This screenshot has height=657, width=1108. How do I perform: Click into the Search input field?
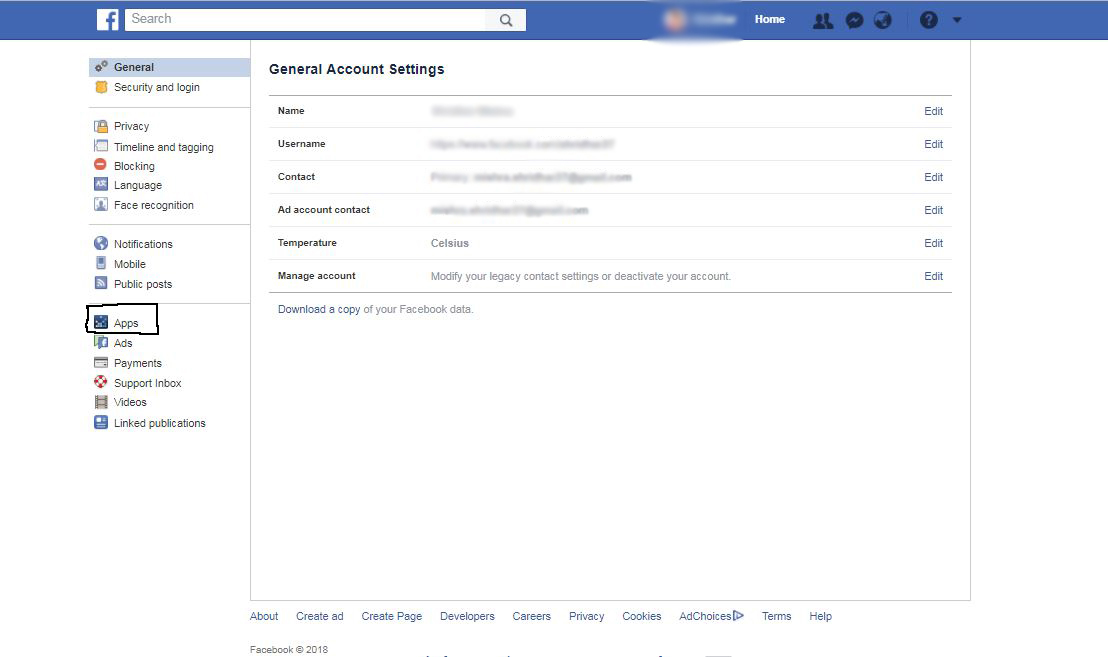pos(305,19)
